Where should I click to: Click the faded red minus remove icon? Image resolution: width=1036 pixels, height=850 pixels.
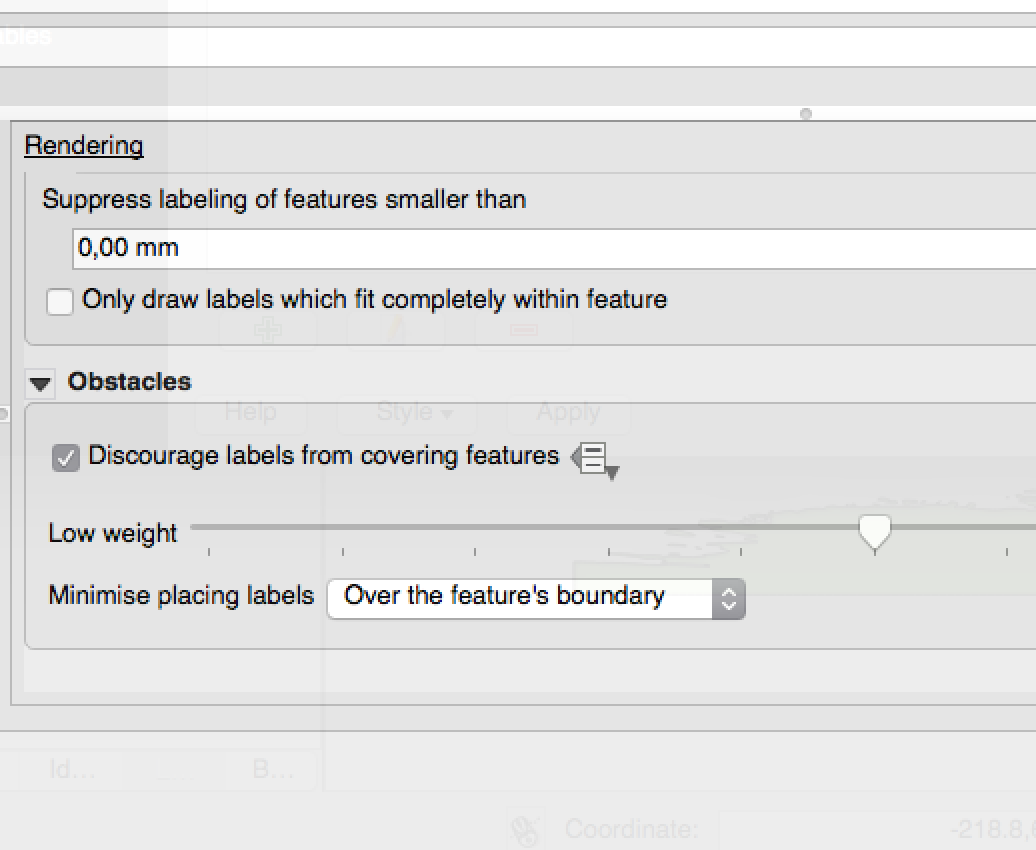524,329
